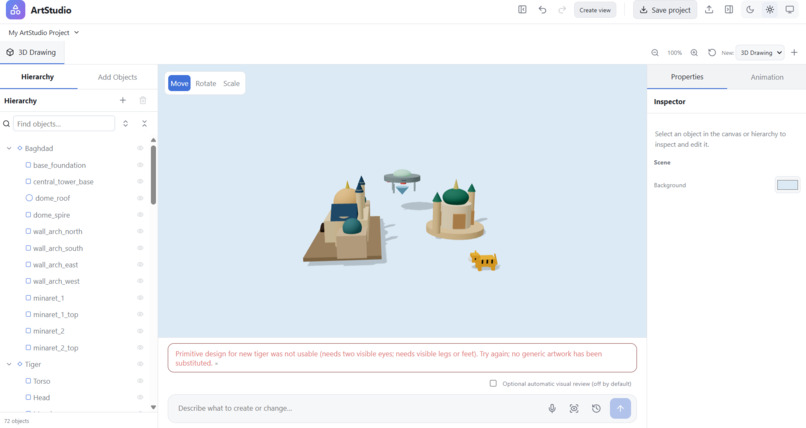
Task: Open the Properties tab
Action: [687, 77]
